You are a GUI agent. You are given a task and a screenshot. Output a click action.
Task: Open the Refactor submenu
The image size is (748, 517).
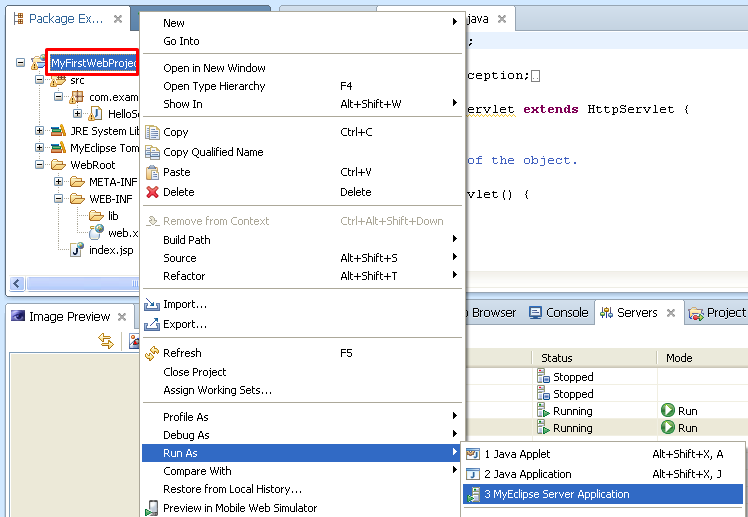pyautogui.click(x=302, y=276)
